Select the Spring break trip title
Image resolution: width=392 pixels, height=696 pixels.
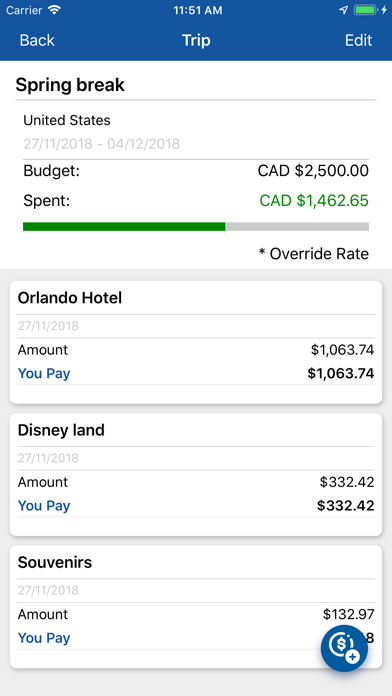[x=70, y=85]
